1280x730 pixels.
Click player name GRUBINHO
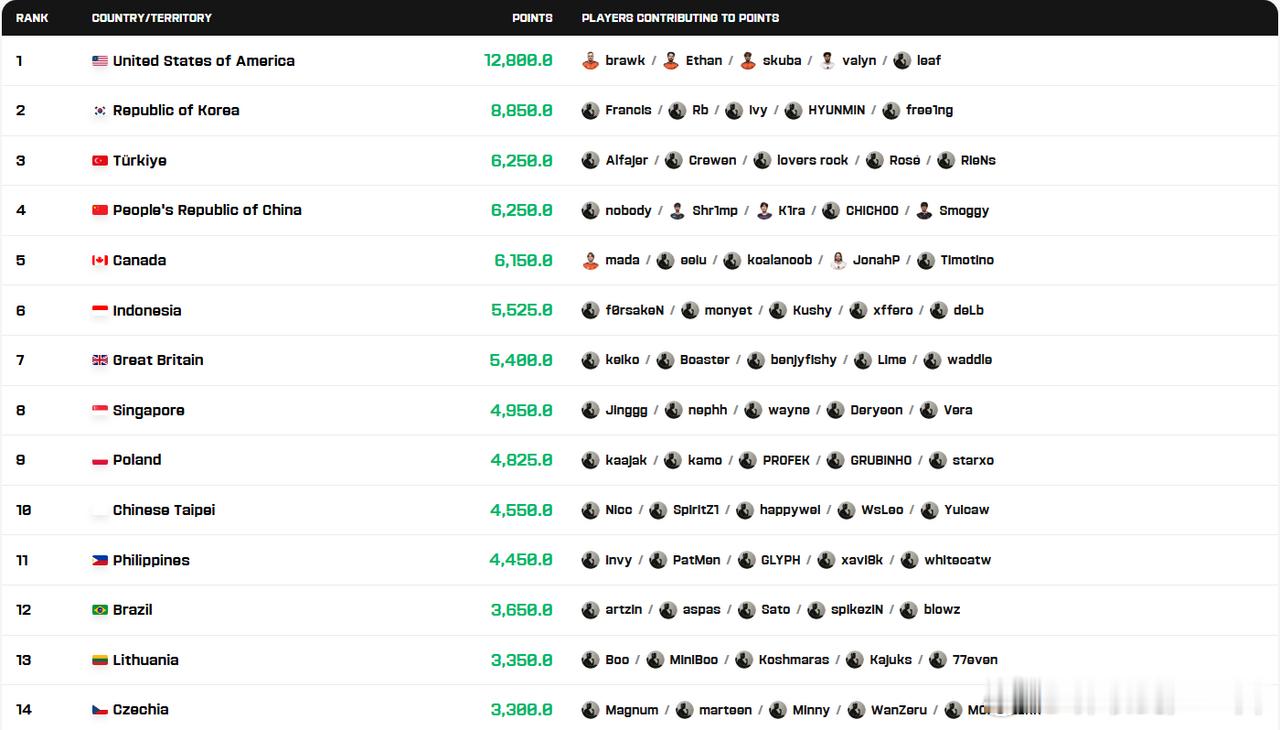pyautogui.click(x=881, y=460)
